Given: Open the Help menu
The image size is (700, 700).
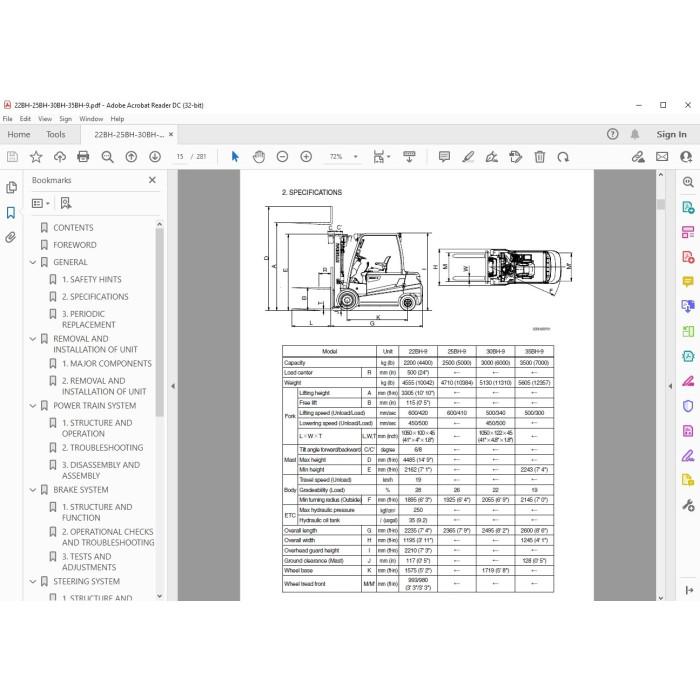Looking at the screenshot, I should point(117,119).
